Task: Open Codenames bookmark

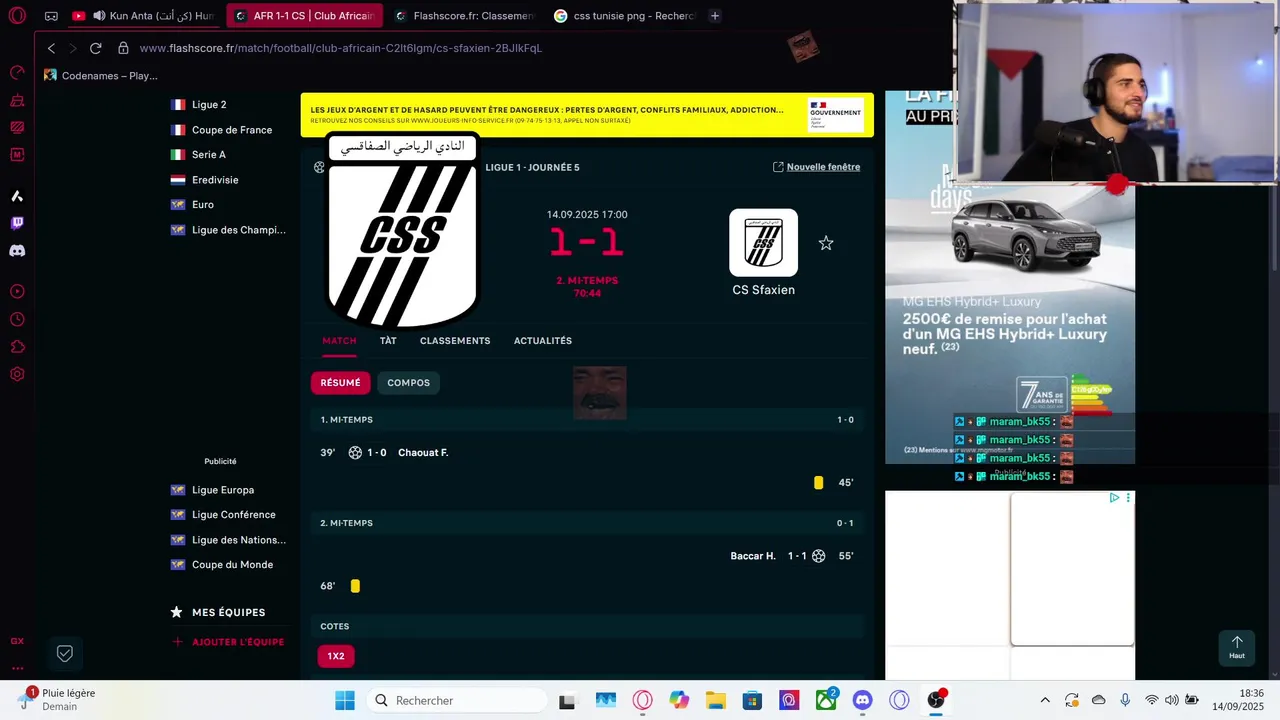Action: (101, 76)
